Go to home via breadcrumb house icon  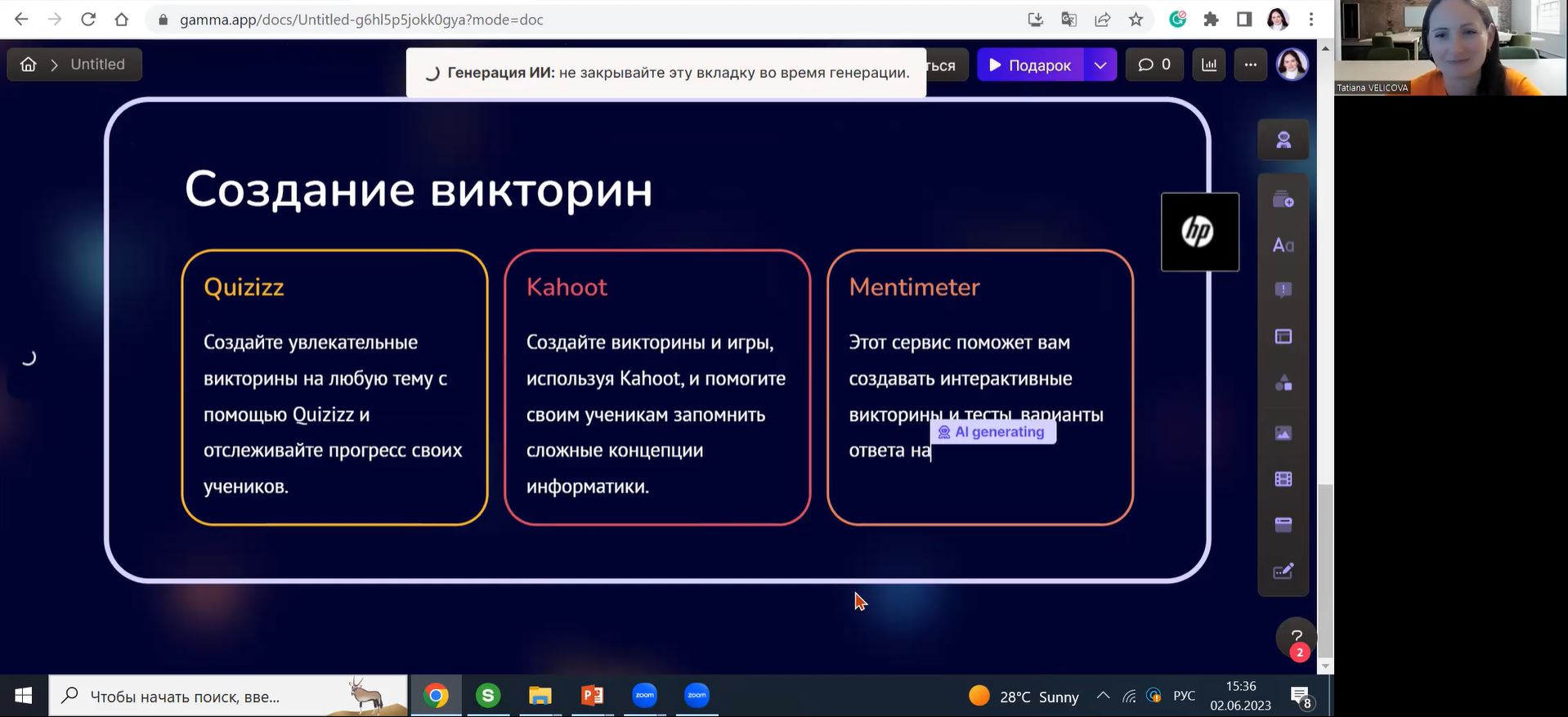coord(29,65)
